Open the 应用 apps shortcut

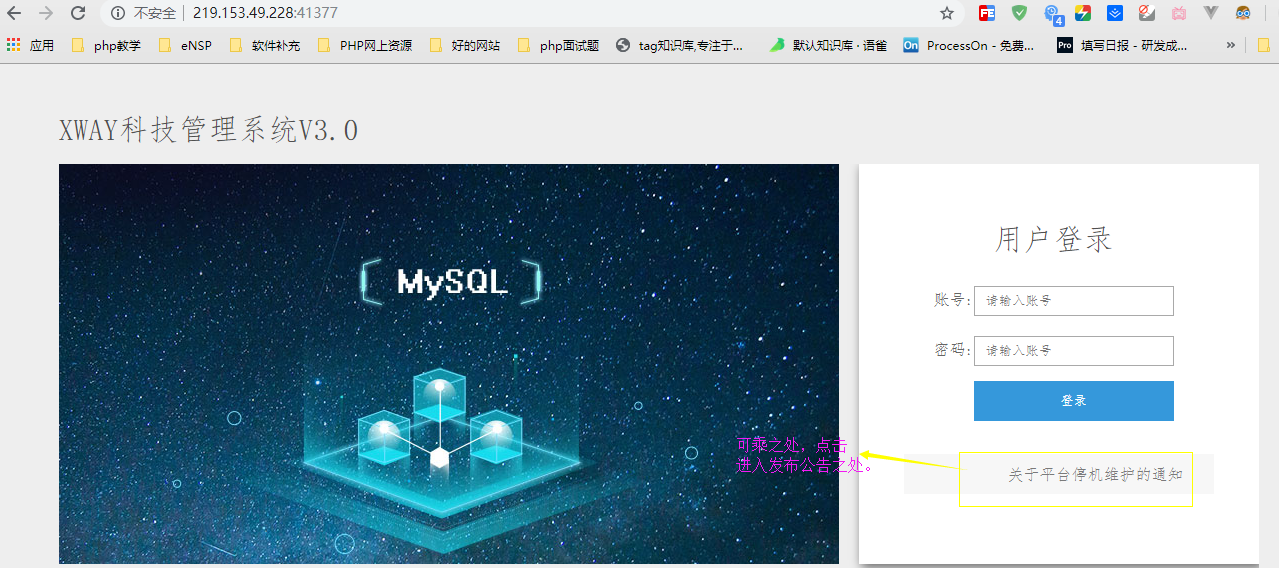pyautogui.click(x=30, y=45)
